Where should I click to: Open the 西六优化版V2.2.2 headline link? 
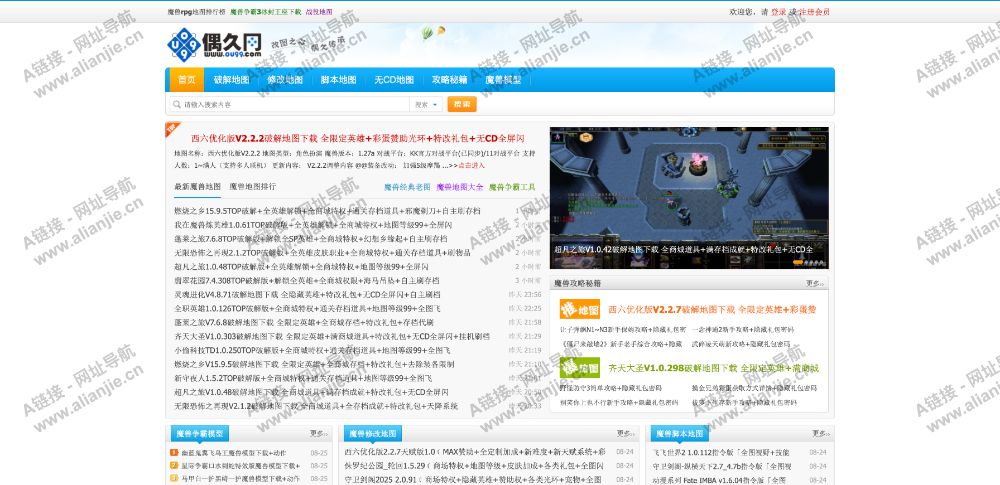pos(358,138)
